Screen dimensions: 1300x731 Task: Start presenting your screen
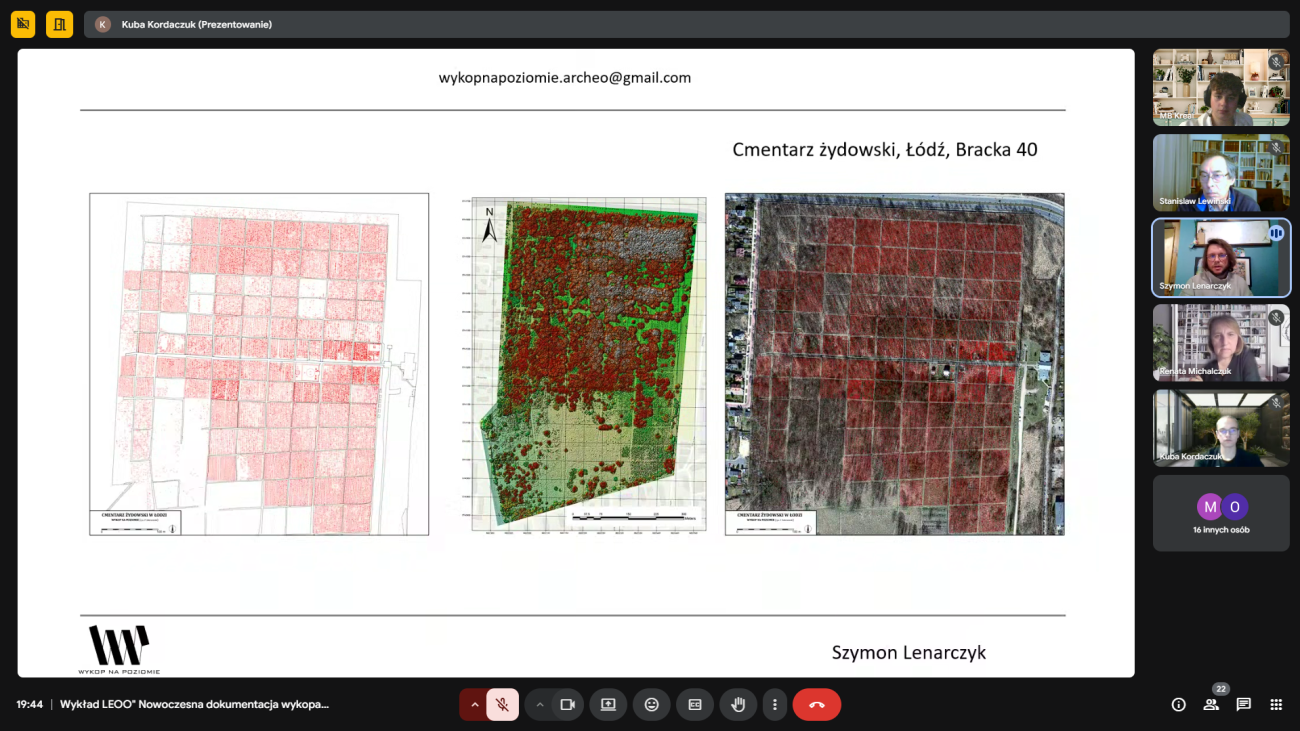pyautogui.click(x=608, y=704)
